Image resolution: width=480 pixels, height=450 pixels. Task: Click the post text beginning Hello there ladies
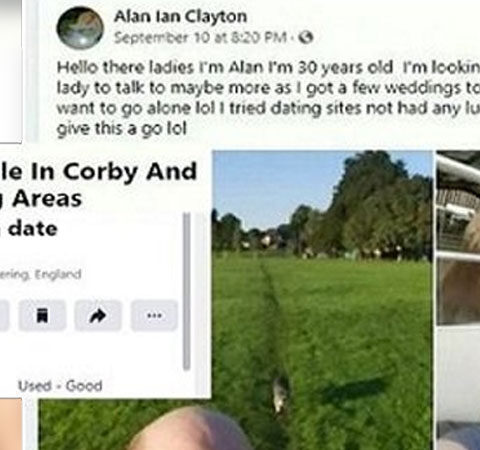click(268, 98)
